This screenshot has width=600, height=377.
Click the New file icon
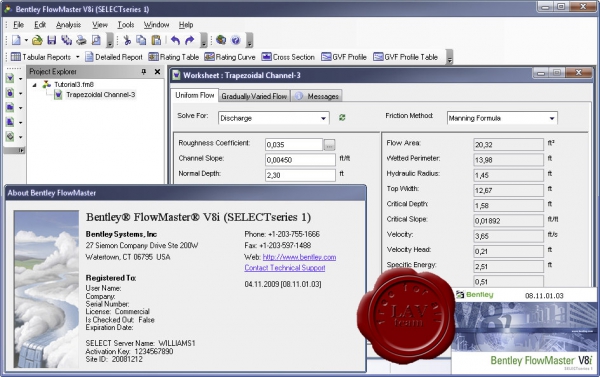pyautogui.click(x=16, y=40)
